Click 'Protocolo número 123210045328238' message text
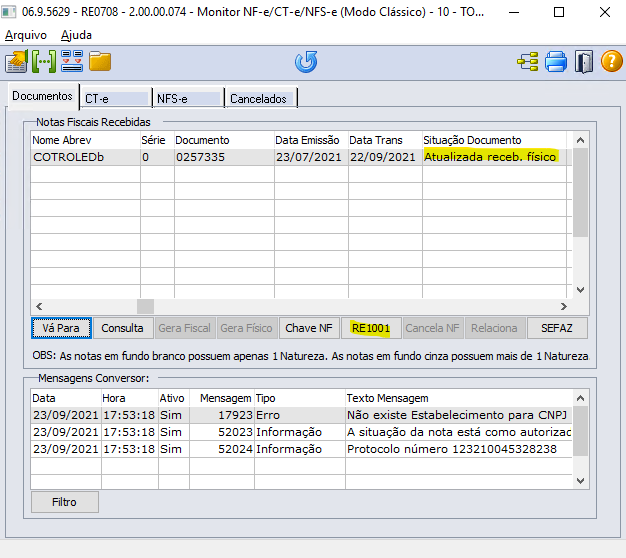Image resolution: width=626 pixels, height=558 pixels. tap(452, 449)
